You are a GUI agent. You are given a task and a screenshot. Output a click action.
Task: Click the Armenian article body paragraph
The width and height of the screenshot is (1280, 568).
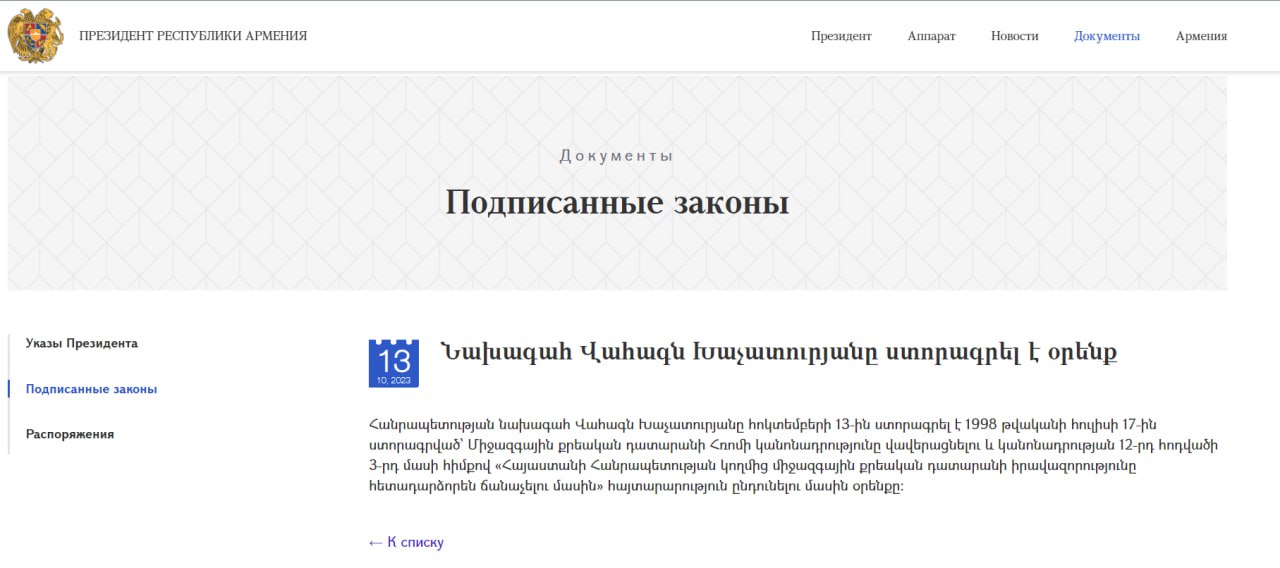[x=790, y=454]
